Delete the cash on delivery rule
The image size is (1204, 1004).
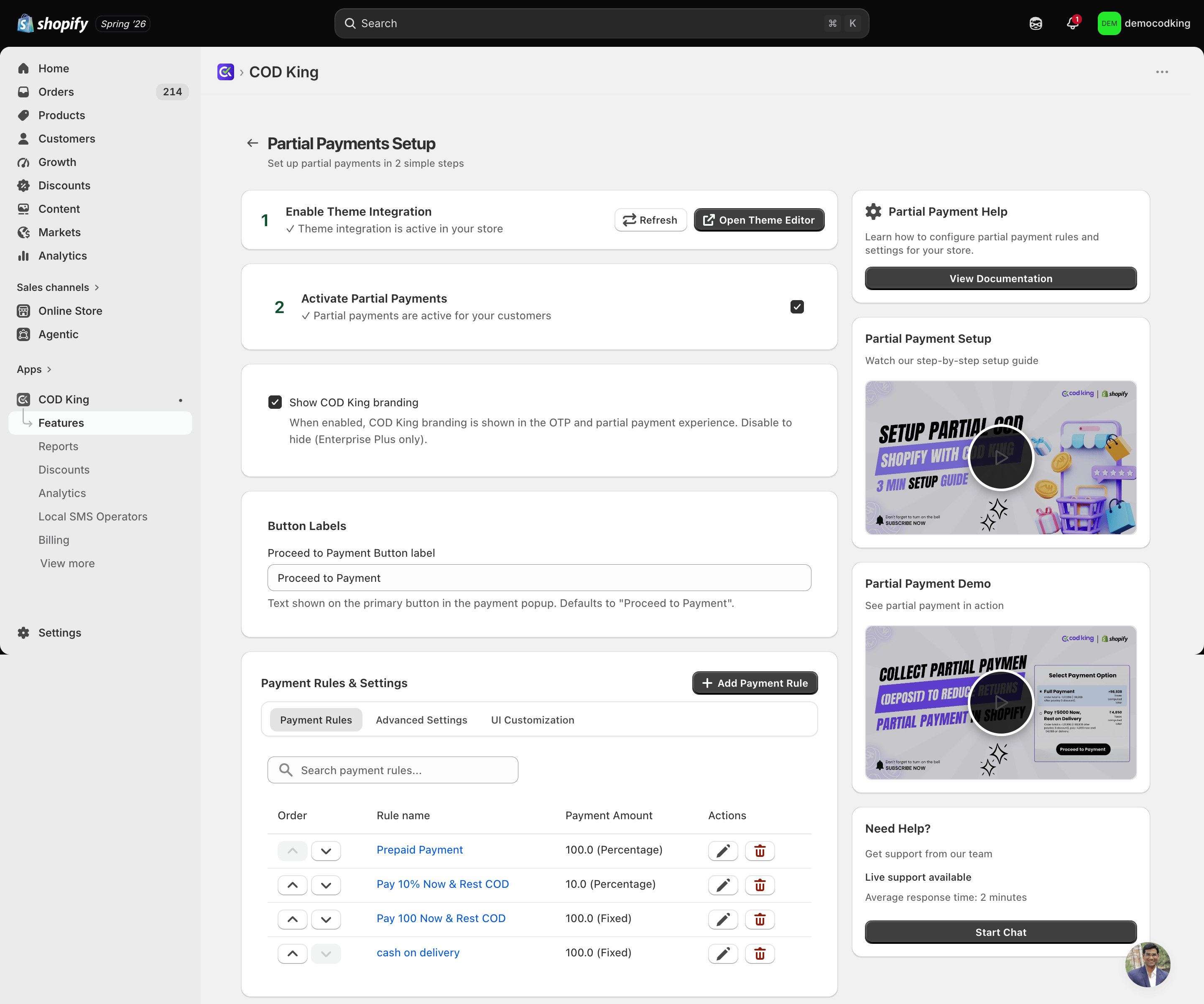760,955
